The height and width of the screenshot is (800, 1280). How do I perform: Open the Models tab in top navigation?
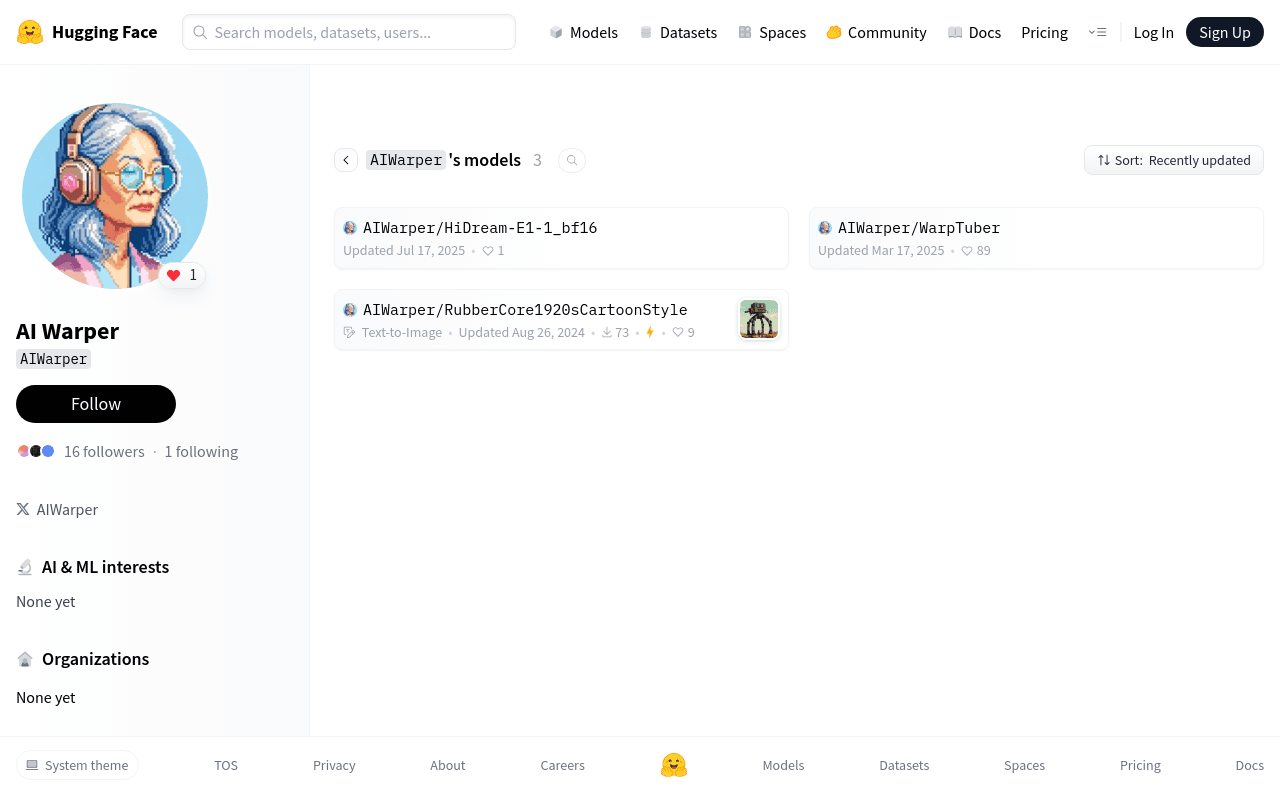[x=584, y=32]
